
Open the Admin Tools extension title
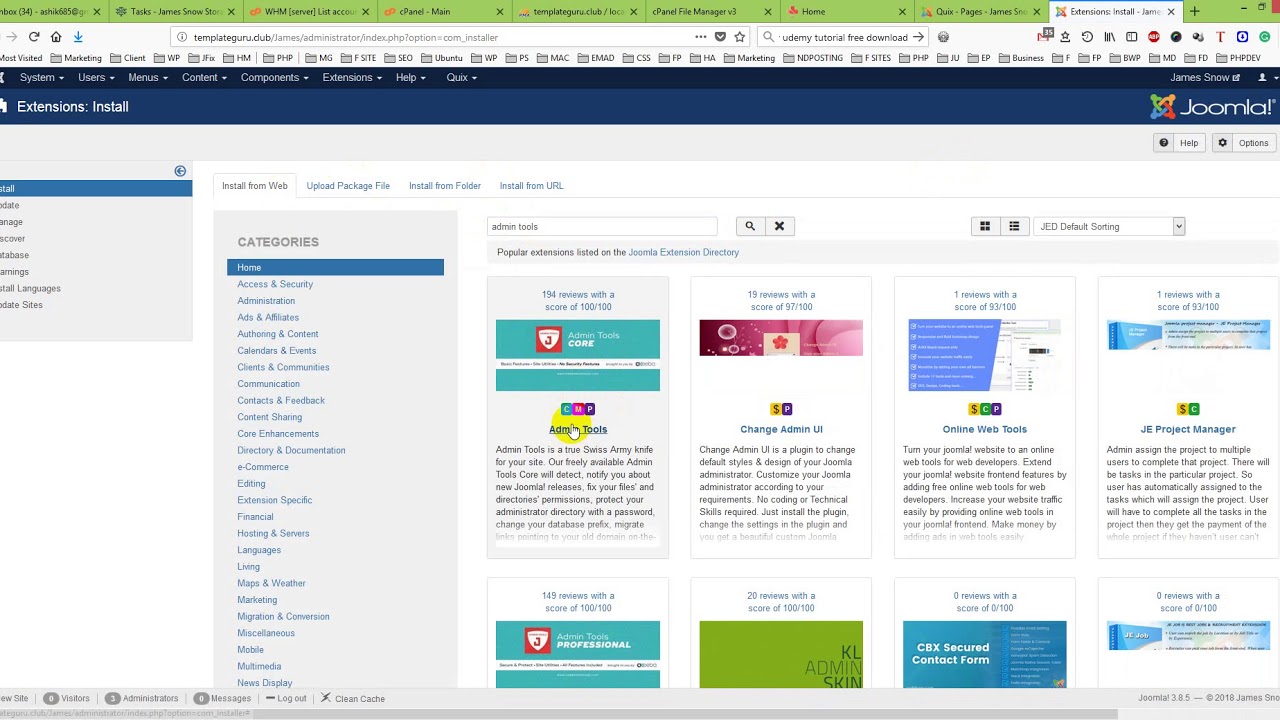point(578,429)
